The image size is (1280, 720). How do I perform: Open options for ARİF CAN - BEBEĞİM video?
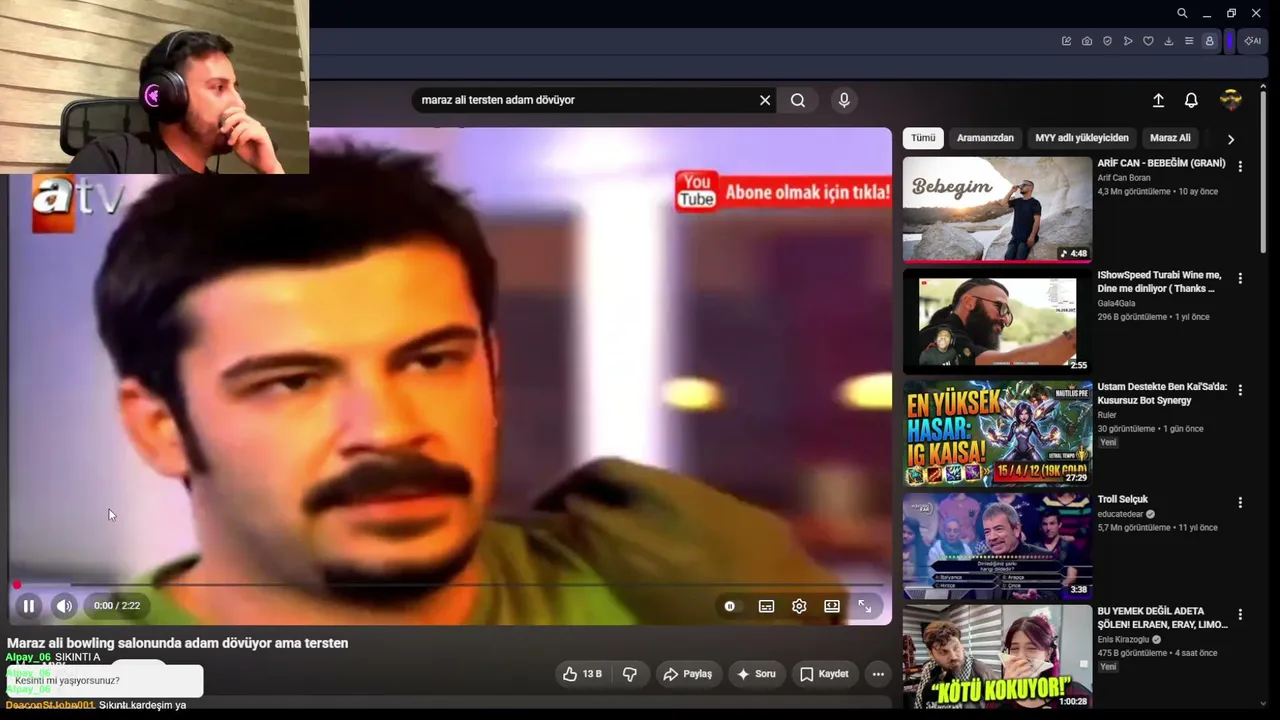pos(1240,166)
